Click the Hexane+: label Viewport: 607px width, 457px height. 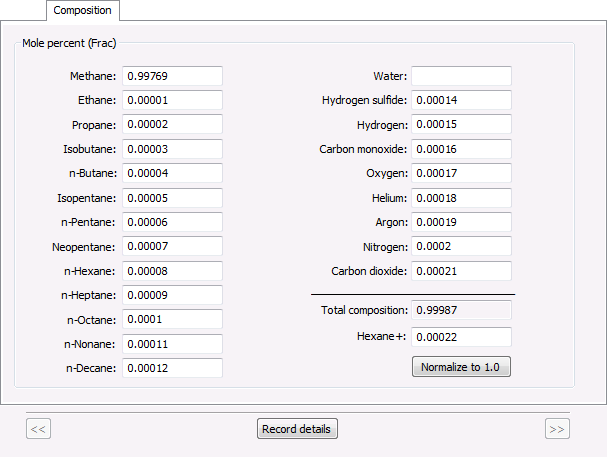(381, 336)
